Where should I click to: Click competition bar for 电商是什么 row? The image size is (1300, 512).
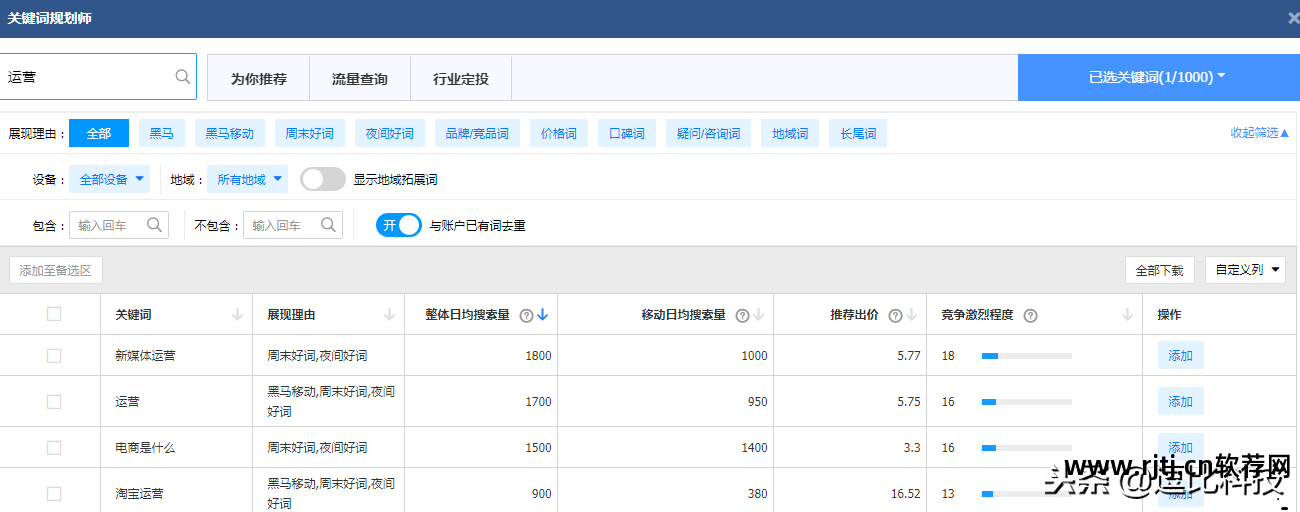point(1027,447)
